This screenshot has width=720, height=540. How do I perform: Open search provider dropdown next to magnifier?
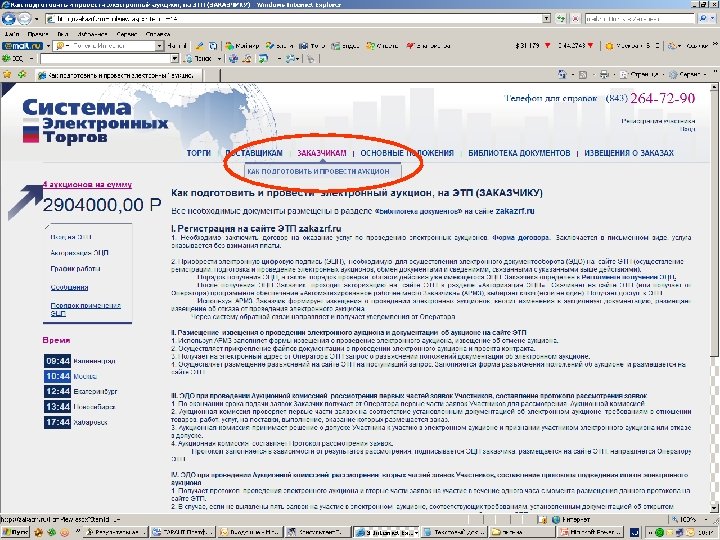click(714, 19)
